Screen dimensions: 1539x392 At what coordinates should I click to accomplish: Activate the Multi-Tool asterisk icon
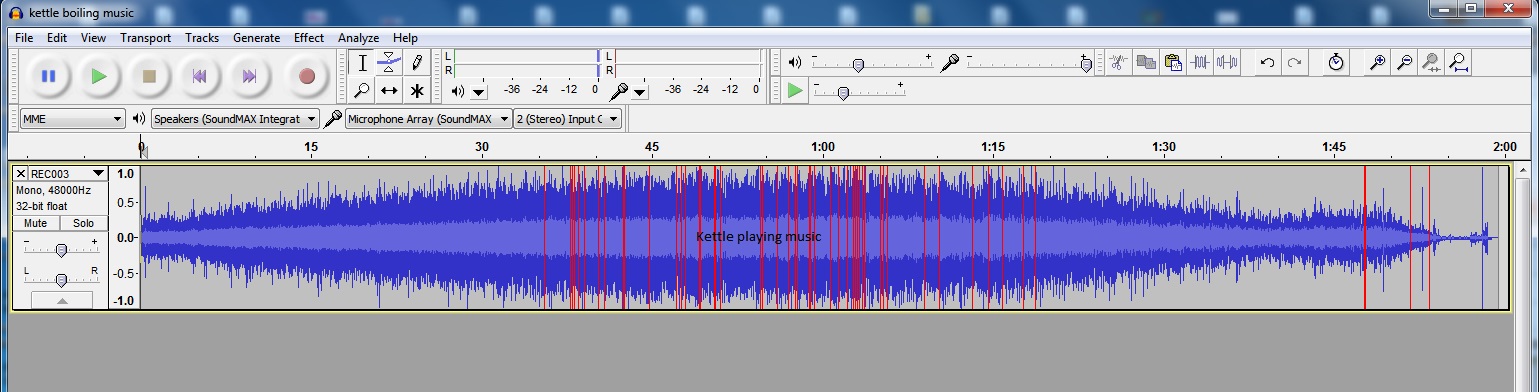pos(417,91)
